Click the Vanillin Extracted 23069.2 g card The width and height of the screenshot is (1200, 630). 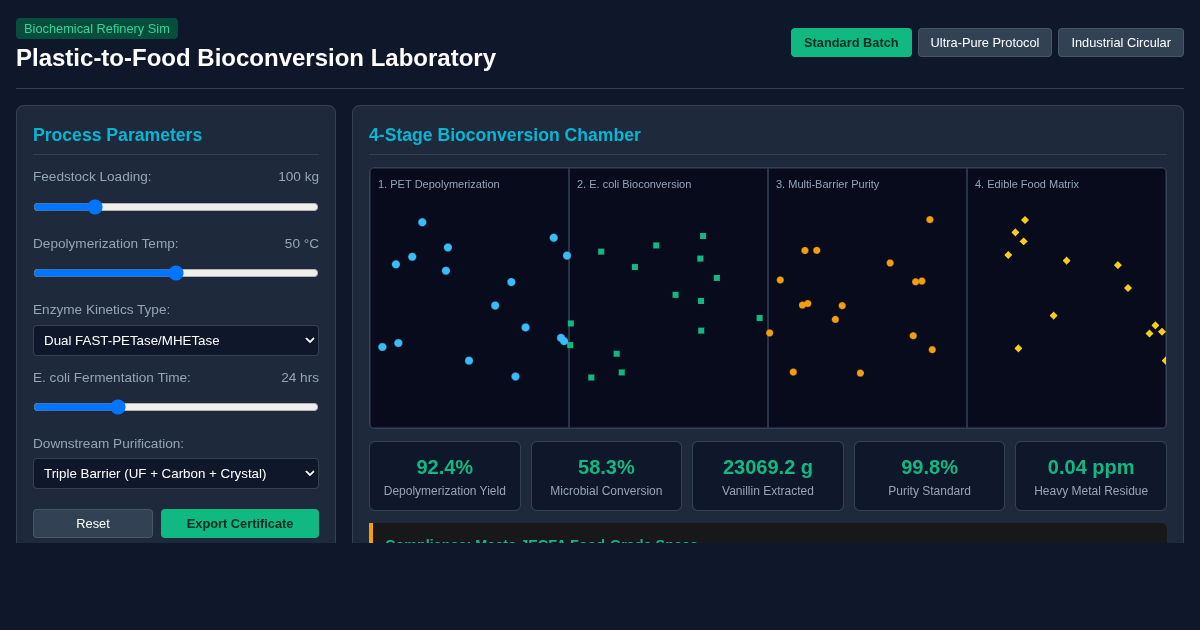[768, 476]
